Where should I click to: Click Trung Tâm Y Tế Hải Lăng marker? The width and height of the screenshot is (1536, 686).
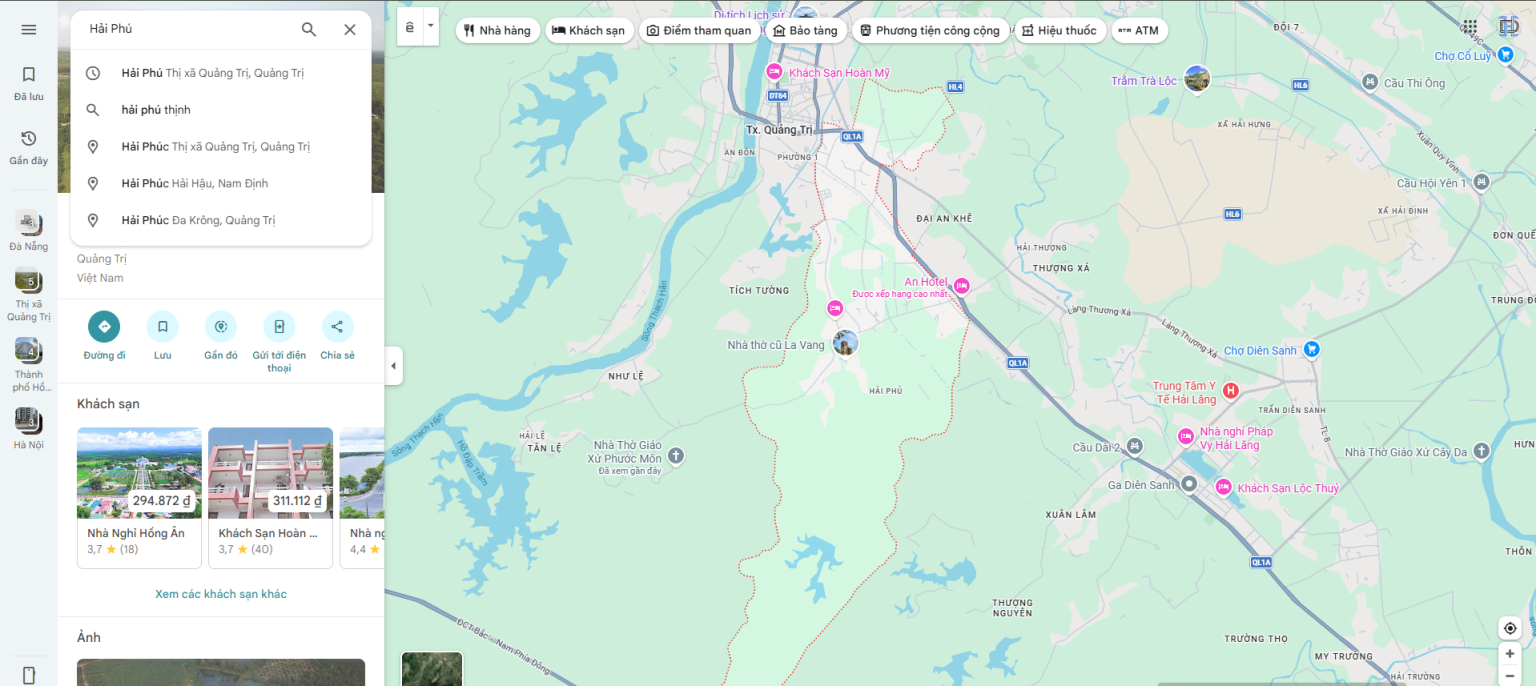[x=1231, y=391]
